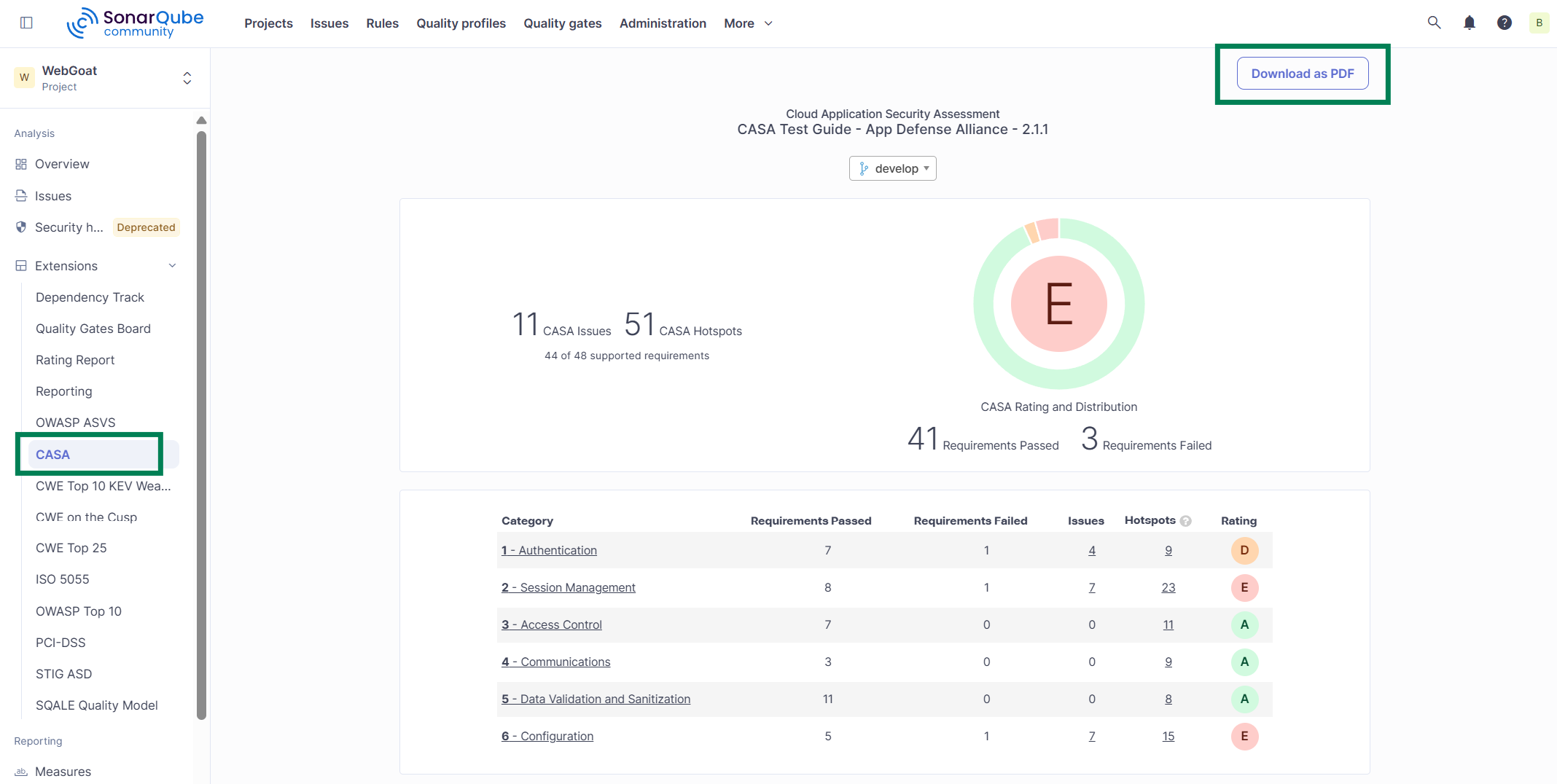Click the green passed segment of donut chart
This screenshot has height=784, width=1557.
point(1059,378)
